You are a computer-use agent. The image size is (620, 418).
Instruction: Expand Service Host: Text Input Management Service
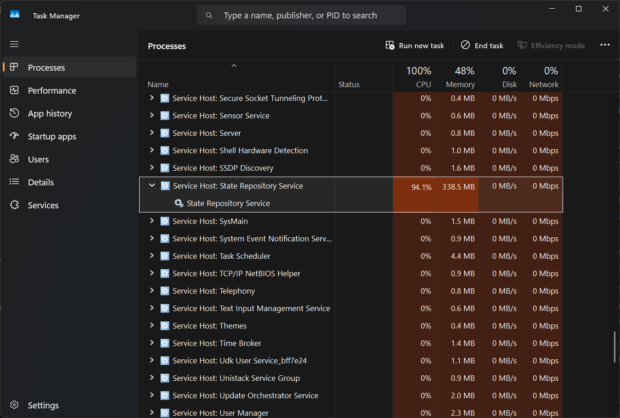(x=151, y=308)
